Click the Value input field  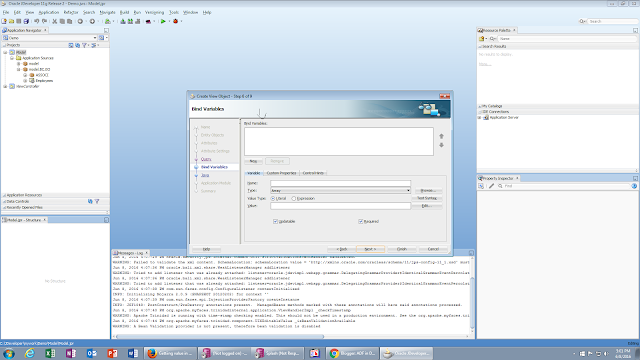[x=340, y=206]
